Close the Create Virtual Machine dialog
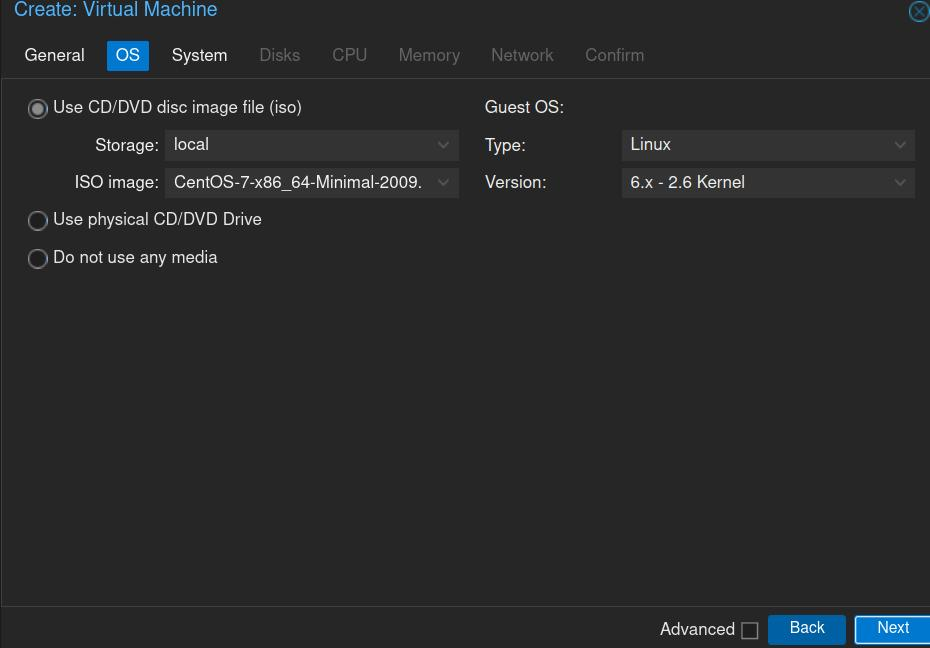The width and height of the screenshot is (930, 648). 918,12
